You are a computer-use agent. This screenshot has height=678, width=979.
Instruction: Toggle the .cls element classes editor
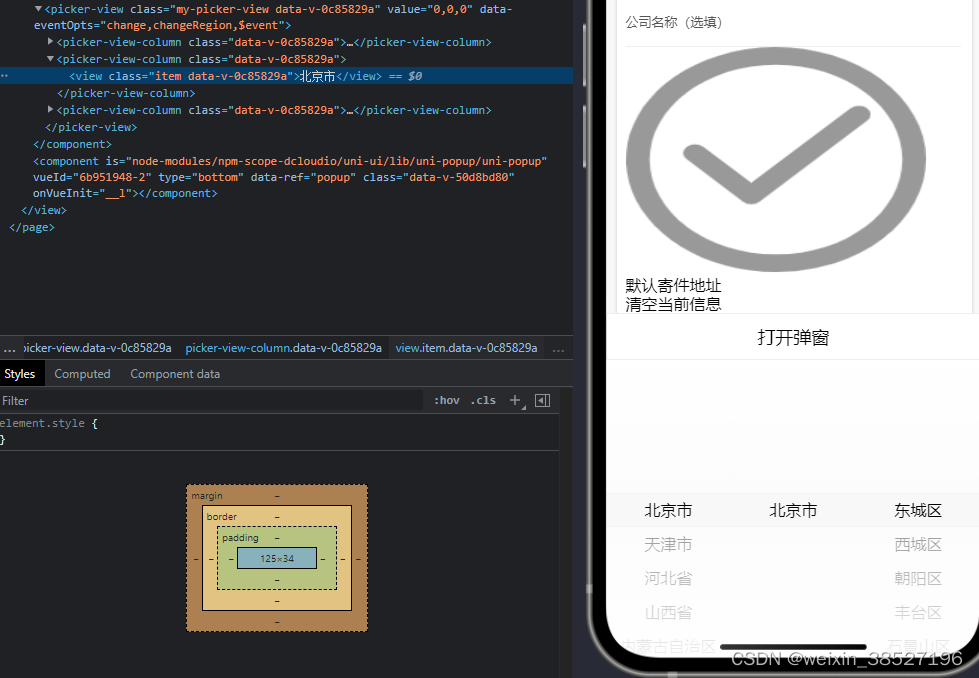(483, 400)
